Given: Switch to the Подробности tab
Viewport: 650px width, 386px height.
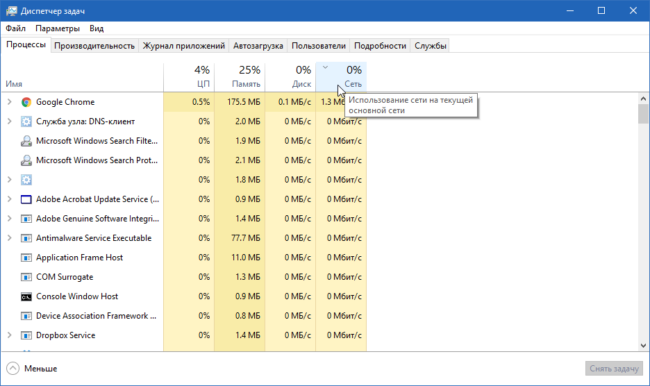Looking at the screenshot, I should (x=380, y=46).
